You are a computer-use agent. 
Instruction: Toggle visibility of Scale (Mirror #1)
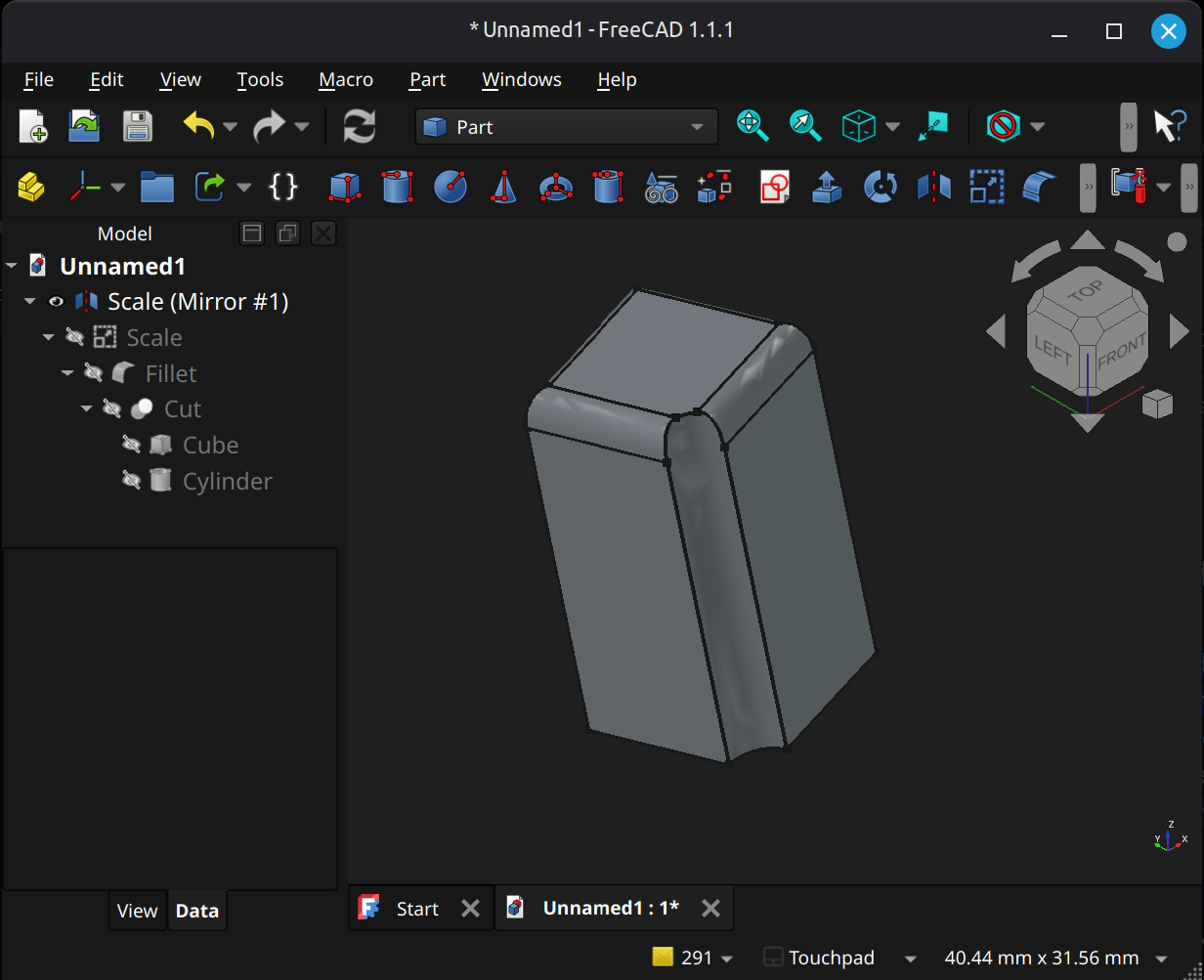[x=56, y=302]
